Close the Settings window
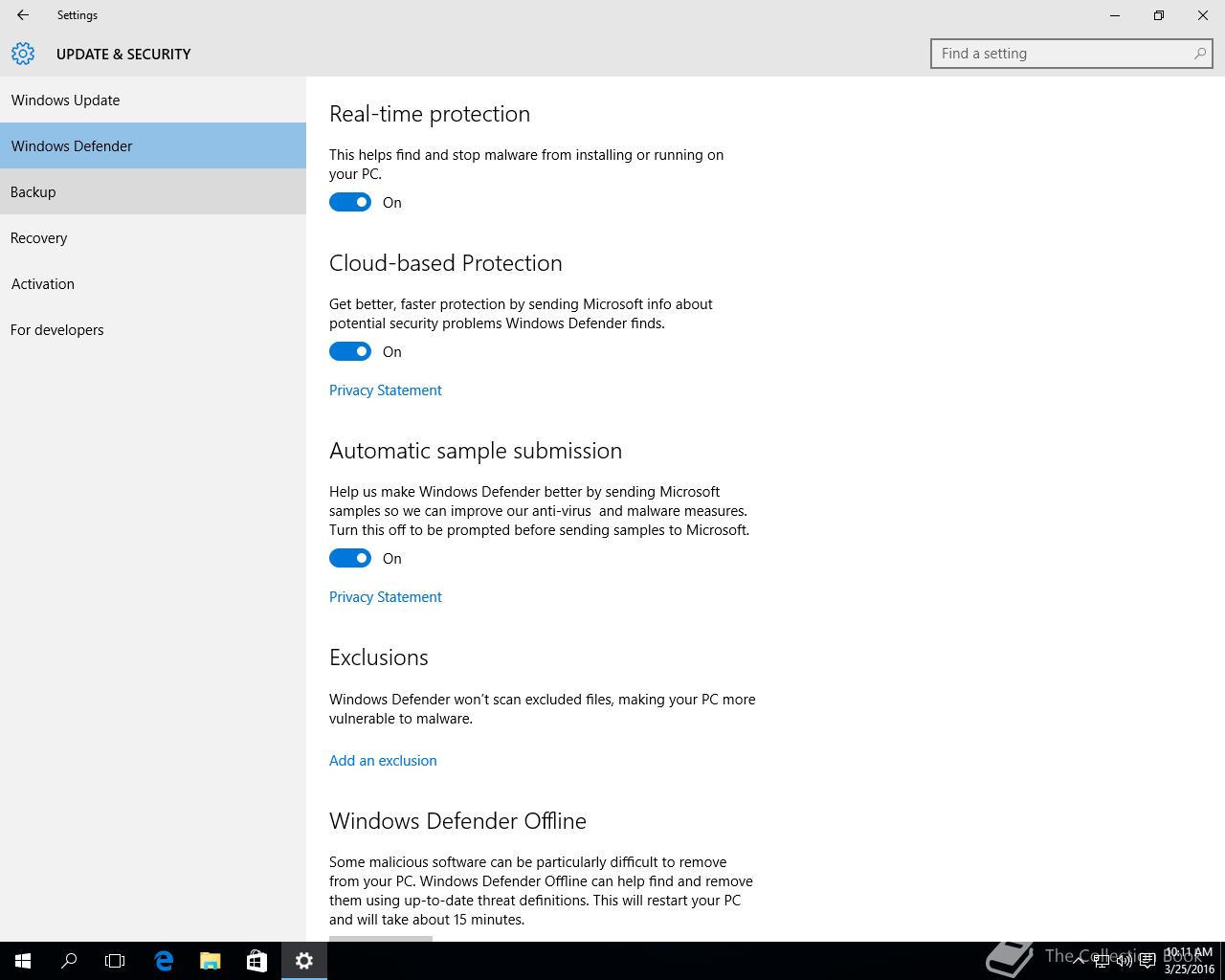Viewport: 1225px width, 980px height. pyautogui.click(x=1203, y=15)
